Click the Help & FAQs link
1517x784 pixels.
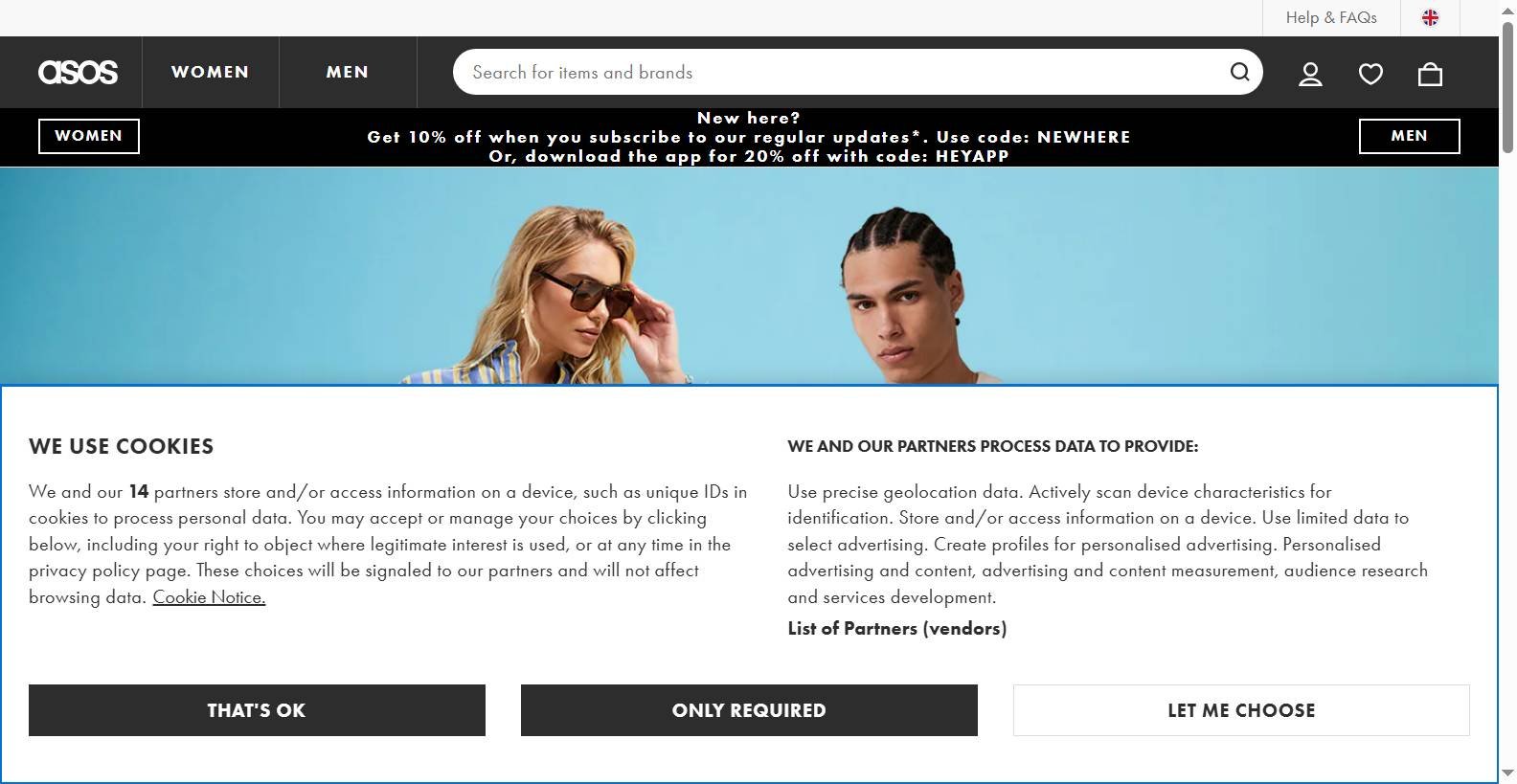[x=1330, y=17]
